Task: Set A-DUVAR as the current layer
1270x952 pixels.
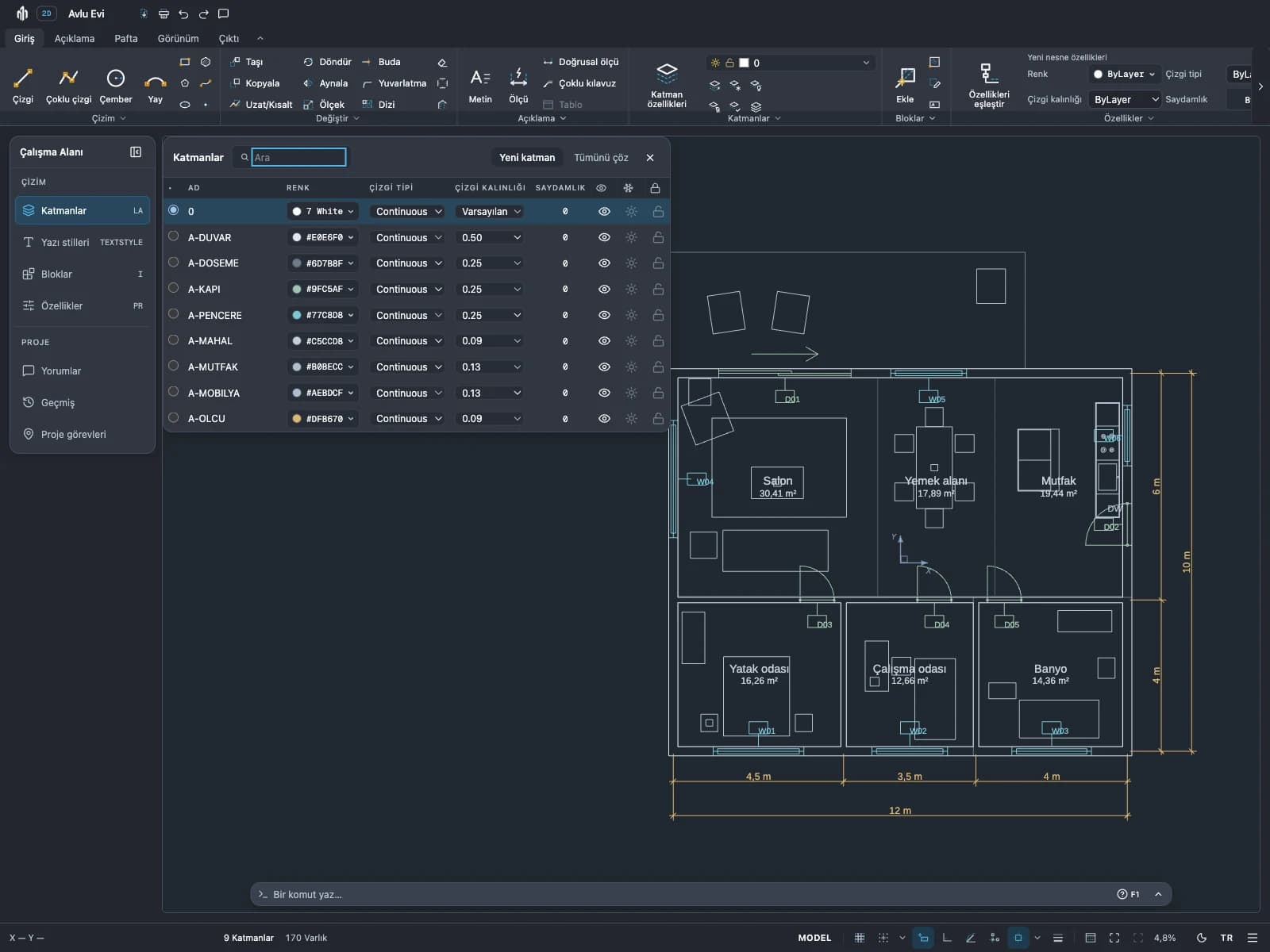Action: point(173,236)
